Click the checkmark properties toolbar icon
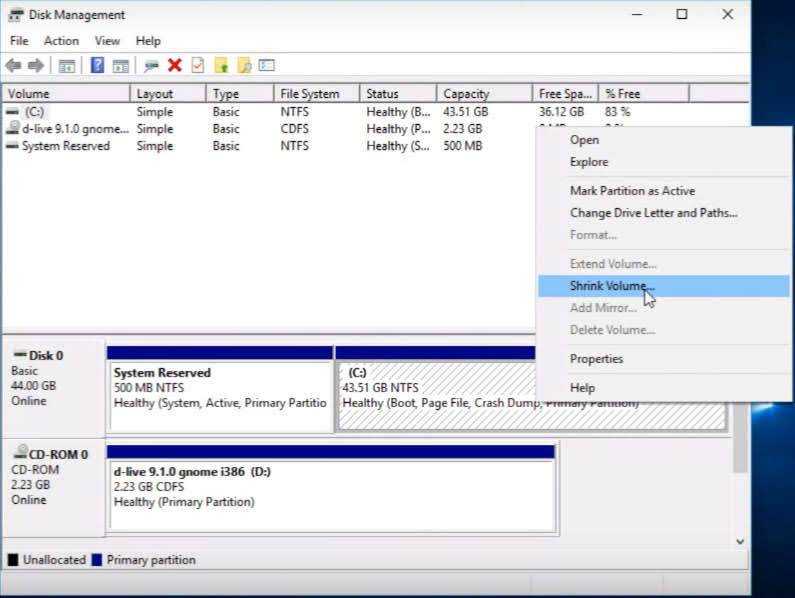795x598 pixels. 198,65
